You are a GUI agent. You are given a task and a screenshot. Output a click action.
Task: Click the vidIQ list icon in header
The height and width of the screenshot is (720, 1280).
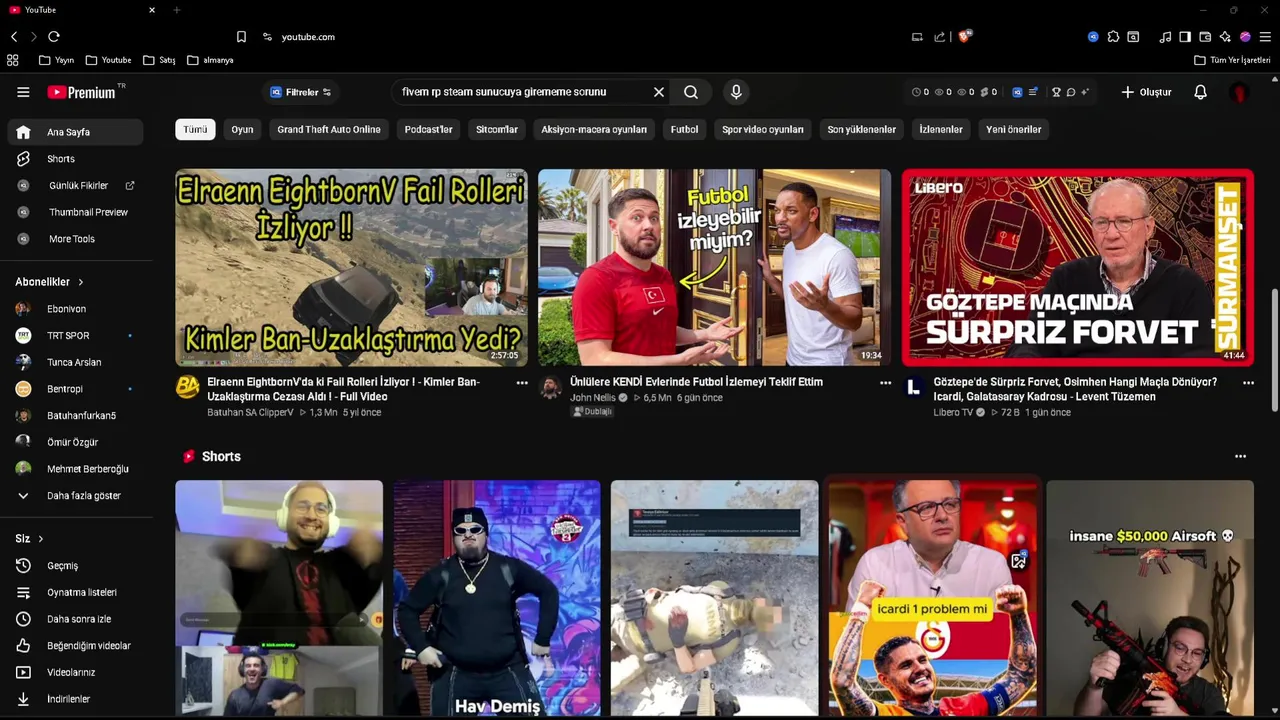1033,92
